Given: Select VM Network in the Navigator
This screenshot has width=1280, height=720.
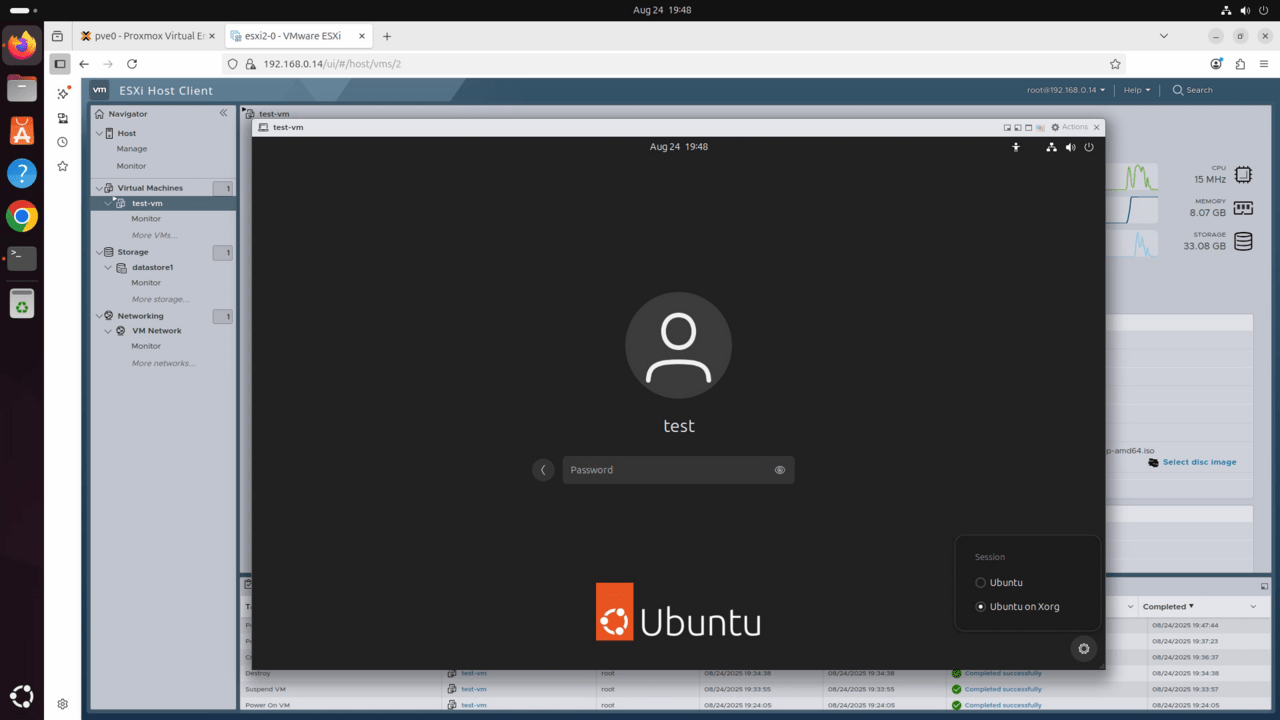Looking at the screenshot, I should [x=157, y=331].
